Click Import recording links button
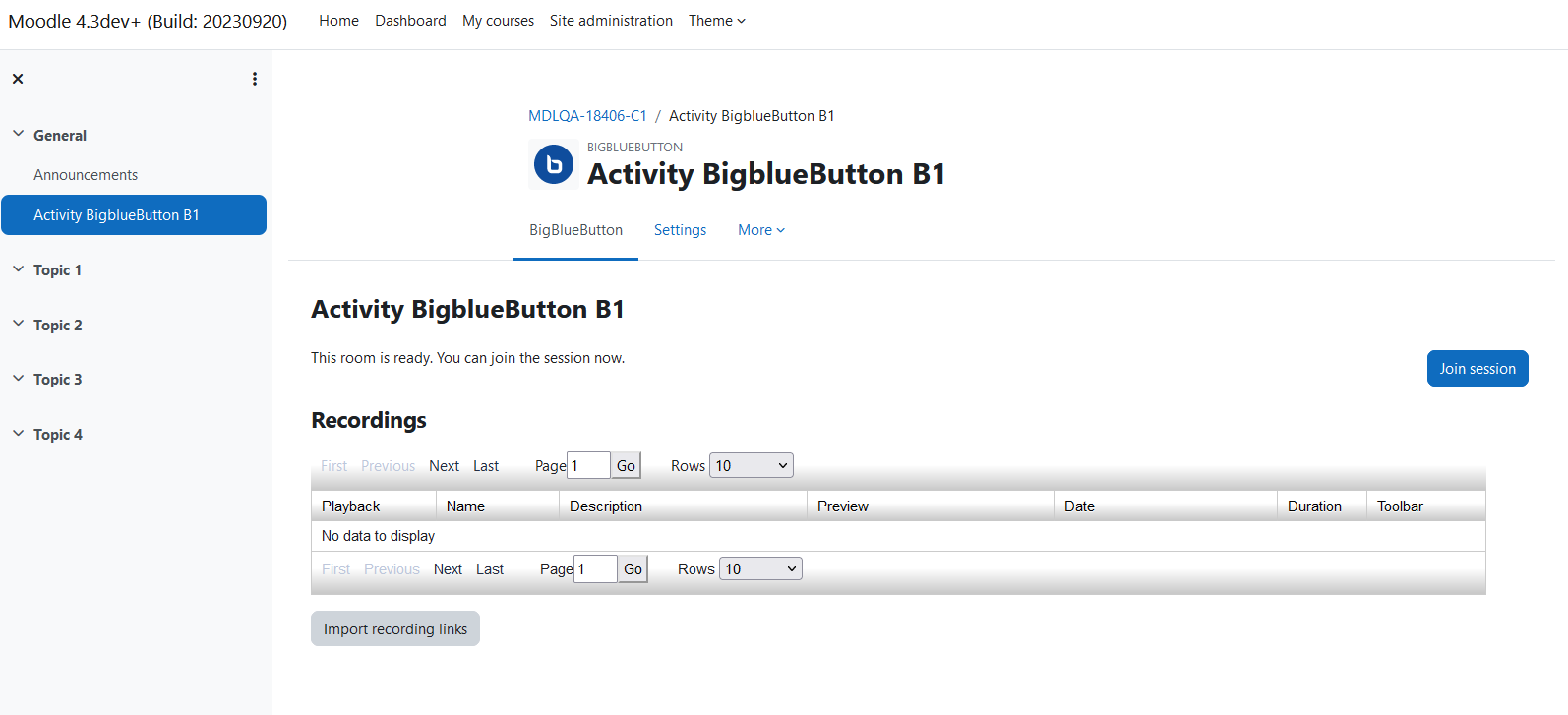This screenshot has height=715, width=1568. pos(395,629)
